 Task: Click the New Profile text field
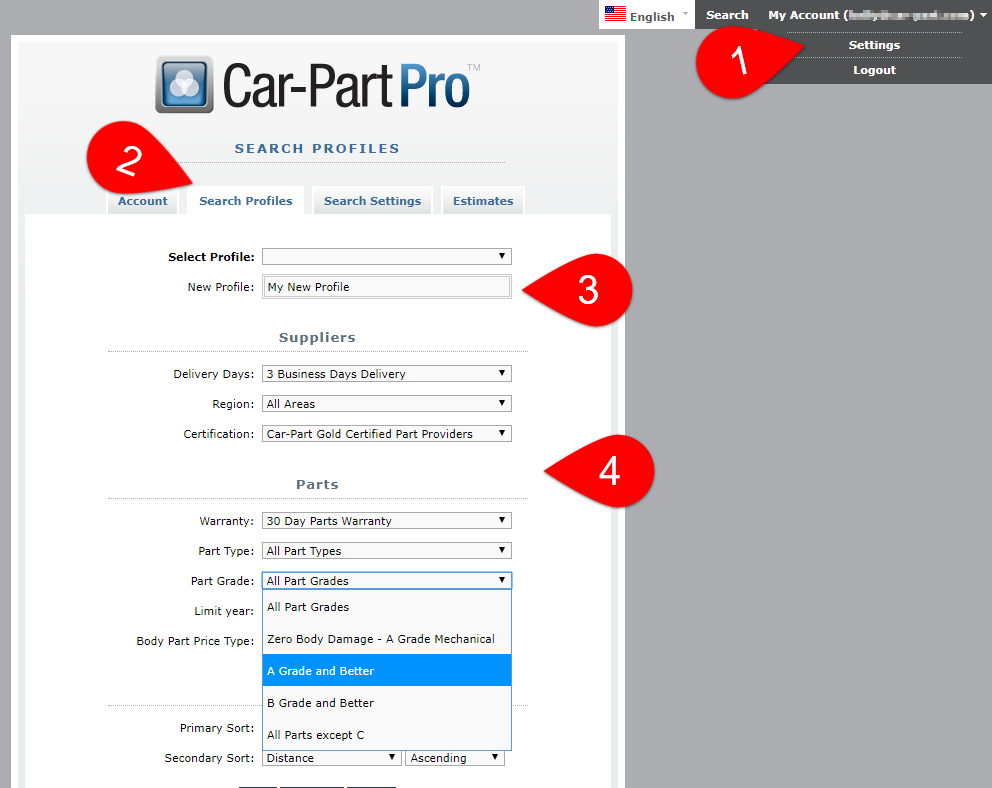coord(387,286)
